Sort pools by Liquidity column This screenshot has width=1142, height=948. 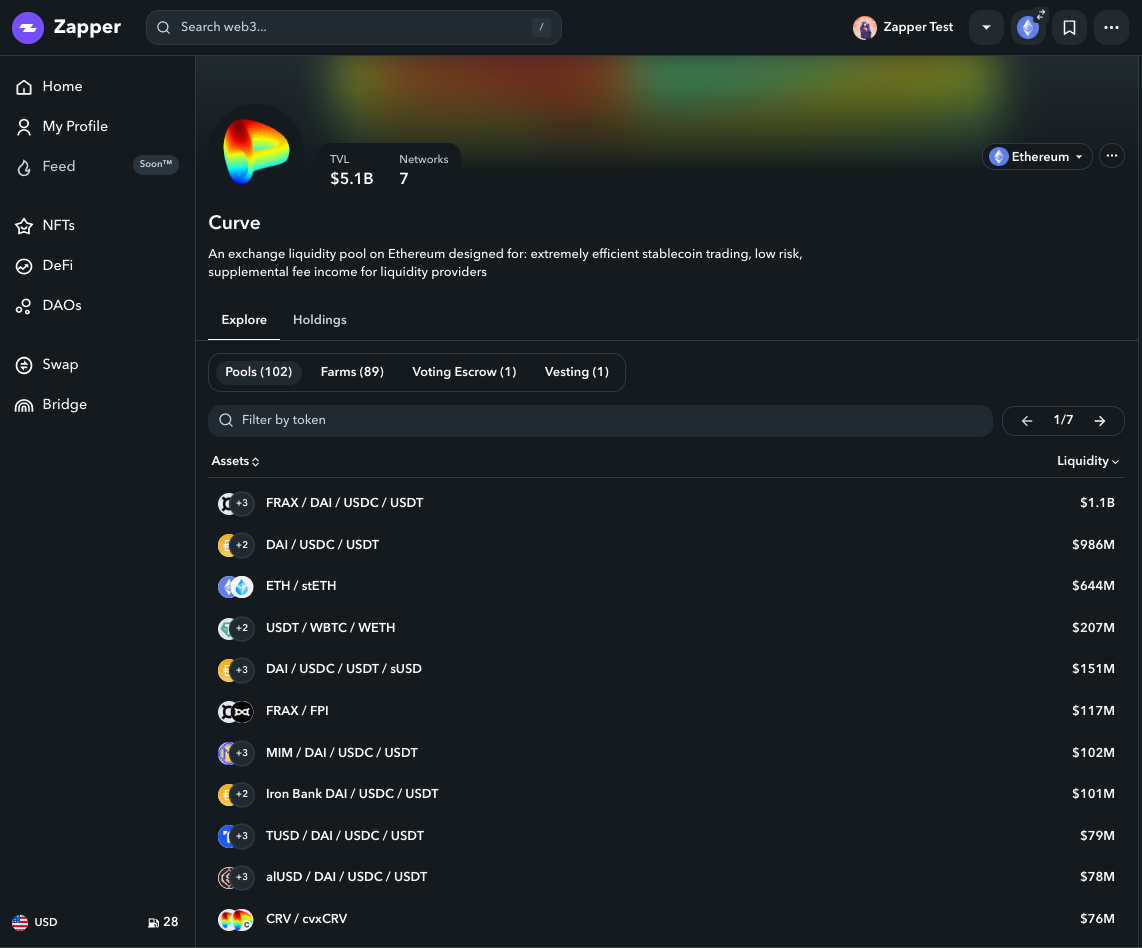click(x=1088, y=461)
